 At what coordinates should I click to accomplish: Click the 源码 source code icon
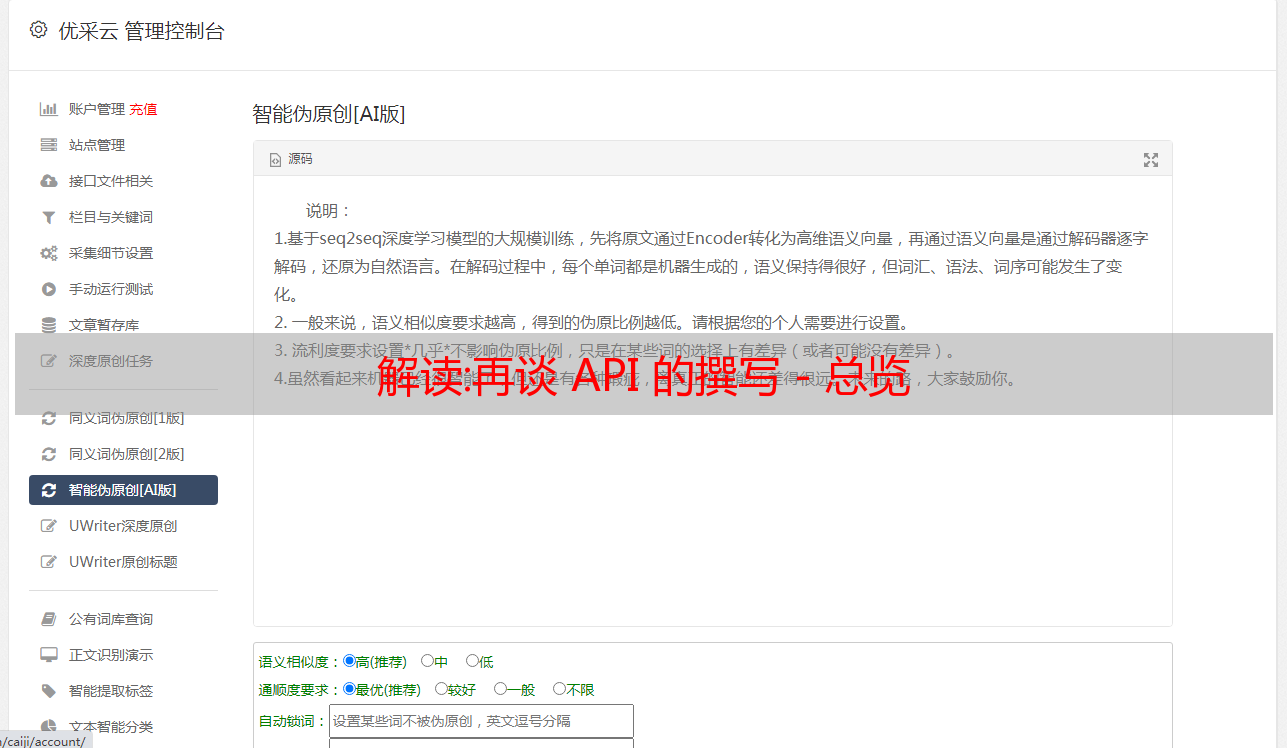point(276,159)
